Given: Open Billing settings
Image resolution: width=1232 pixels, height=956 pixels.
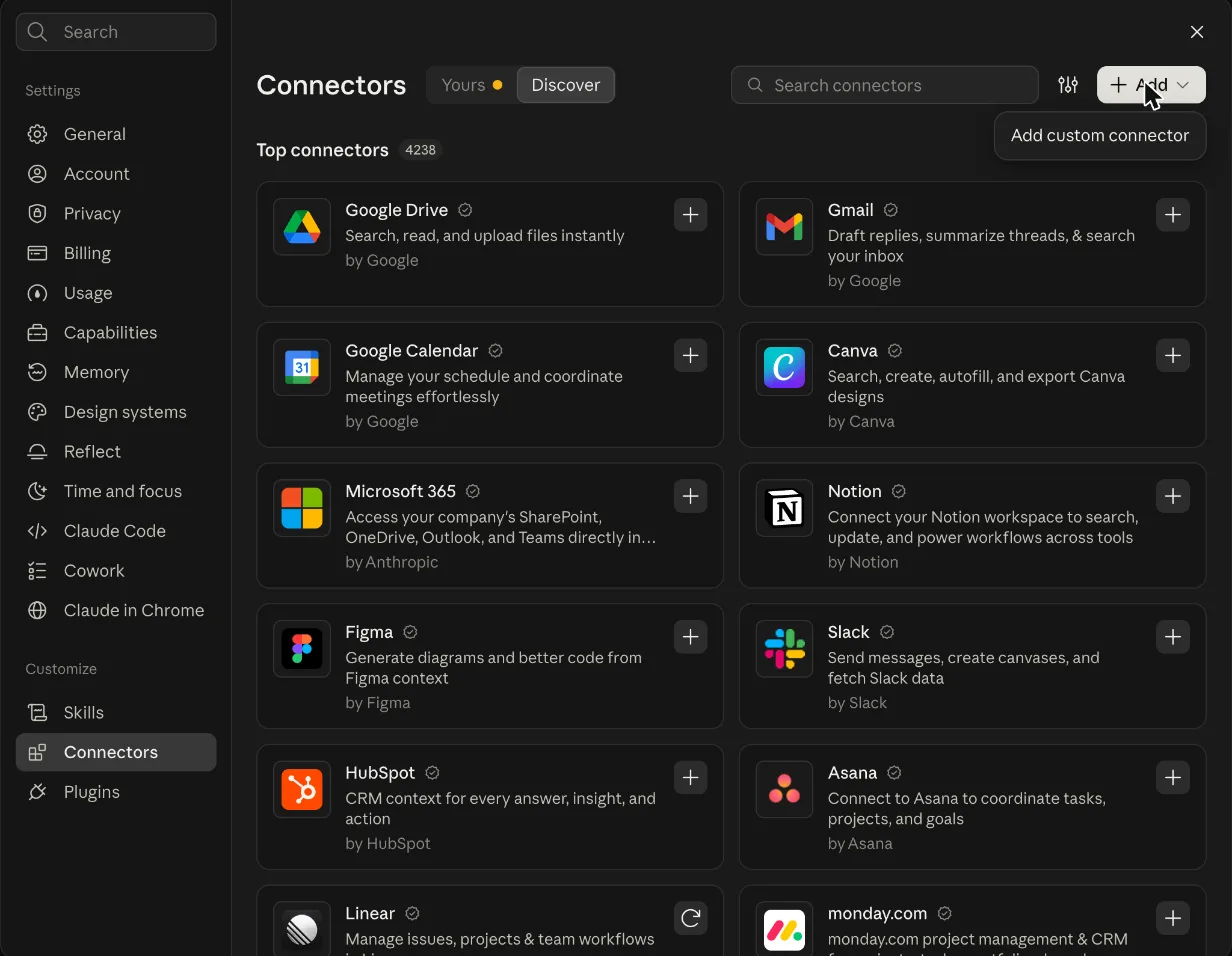Looking at the screenshot, I should 116,253.
